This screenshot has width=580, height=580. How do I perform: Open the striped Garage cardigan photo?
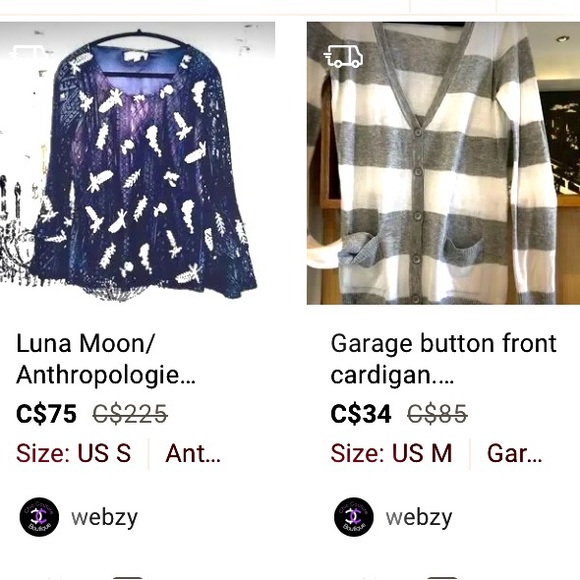point(443,163)
